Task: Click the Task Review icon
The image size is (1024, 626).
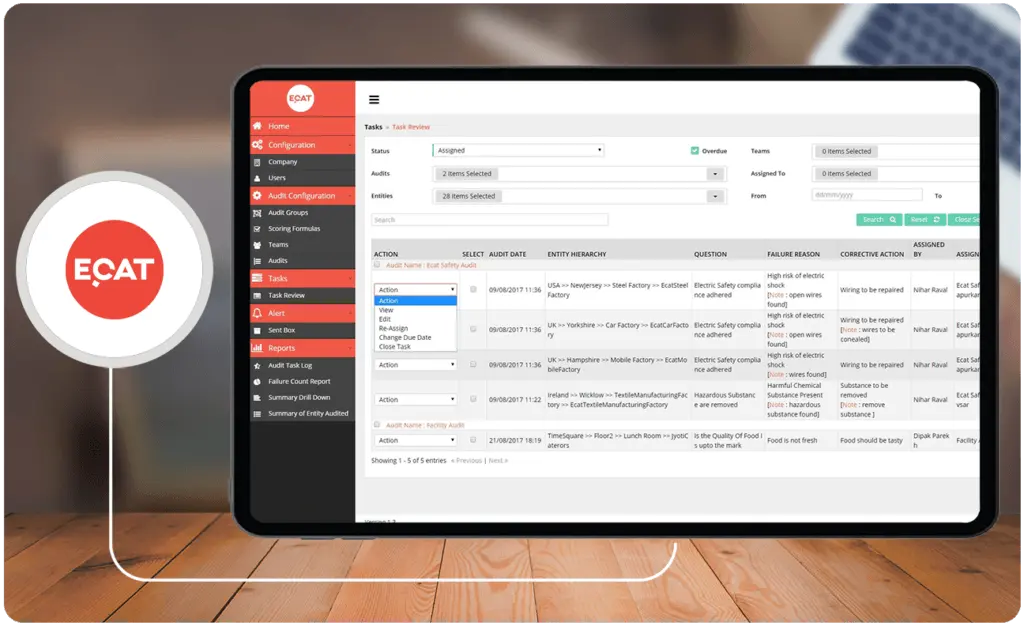Action: pos(257,296)
